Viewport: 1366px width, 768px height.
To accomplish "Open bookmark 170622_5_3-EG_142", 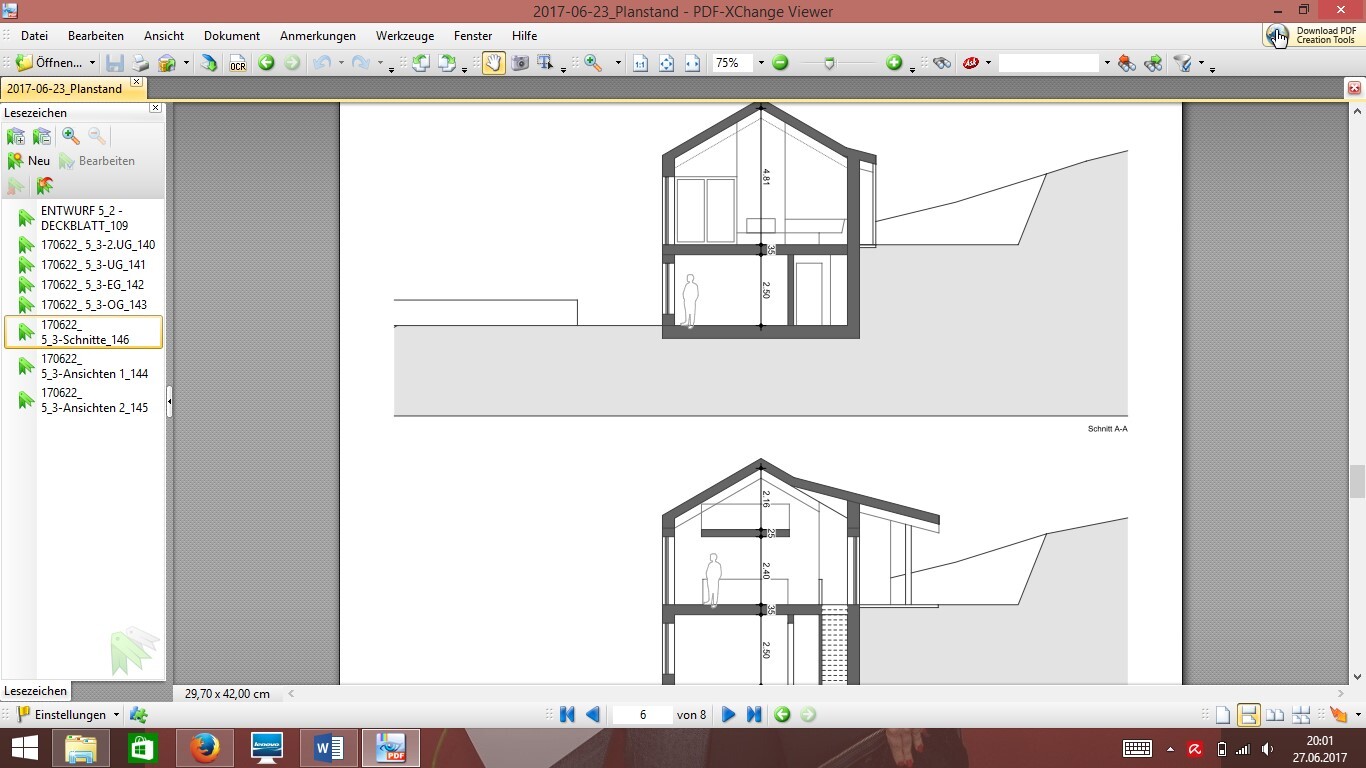I will click(x=92, y=285).
